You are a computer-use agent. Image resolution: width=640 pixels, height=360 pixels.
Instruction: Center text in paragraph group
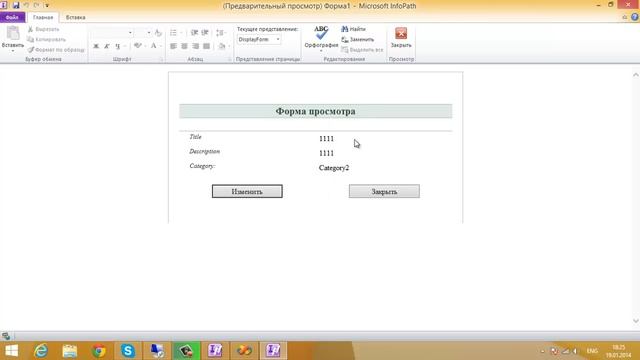[x=184, y=46]
